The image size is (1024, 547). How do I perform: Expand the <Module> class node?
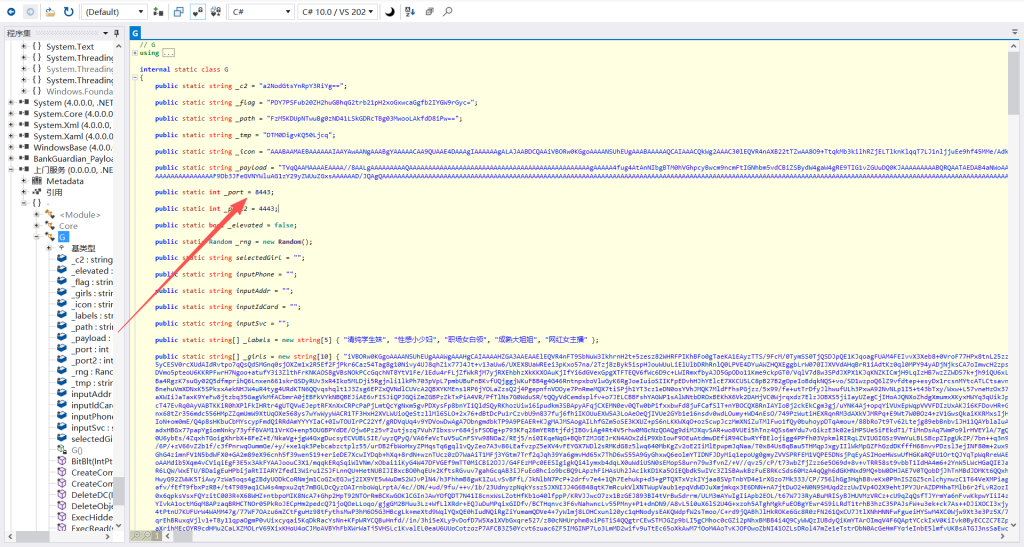point(37,214)
